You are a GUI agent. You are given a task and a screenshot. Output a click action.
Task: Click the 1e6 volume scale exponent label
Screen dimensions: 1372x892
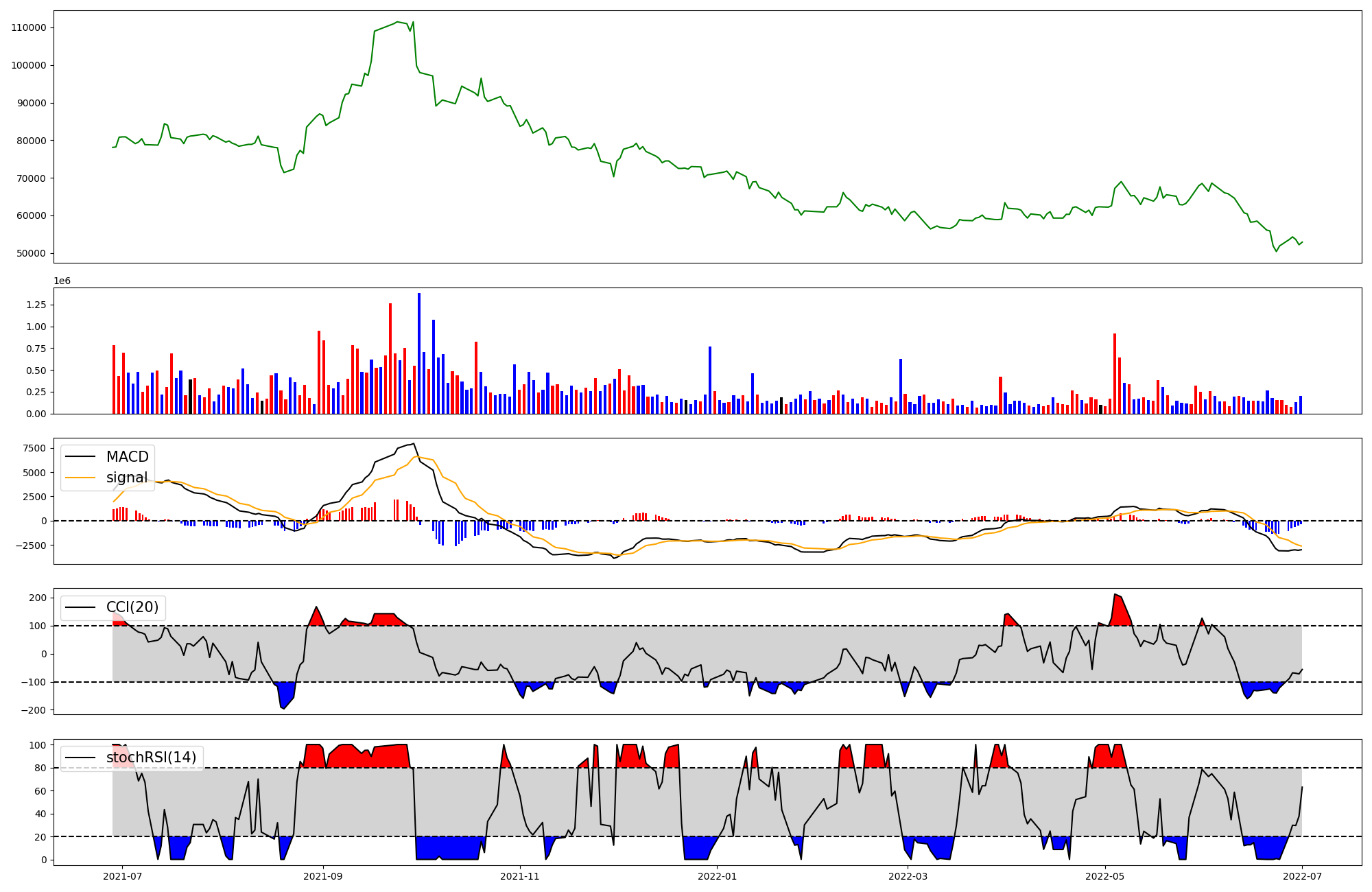pyautogui.click(x=62, y=281)
